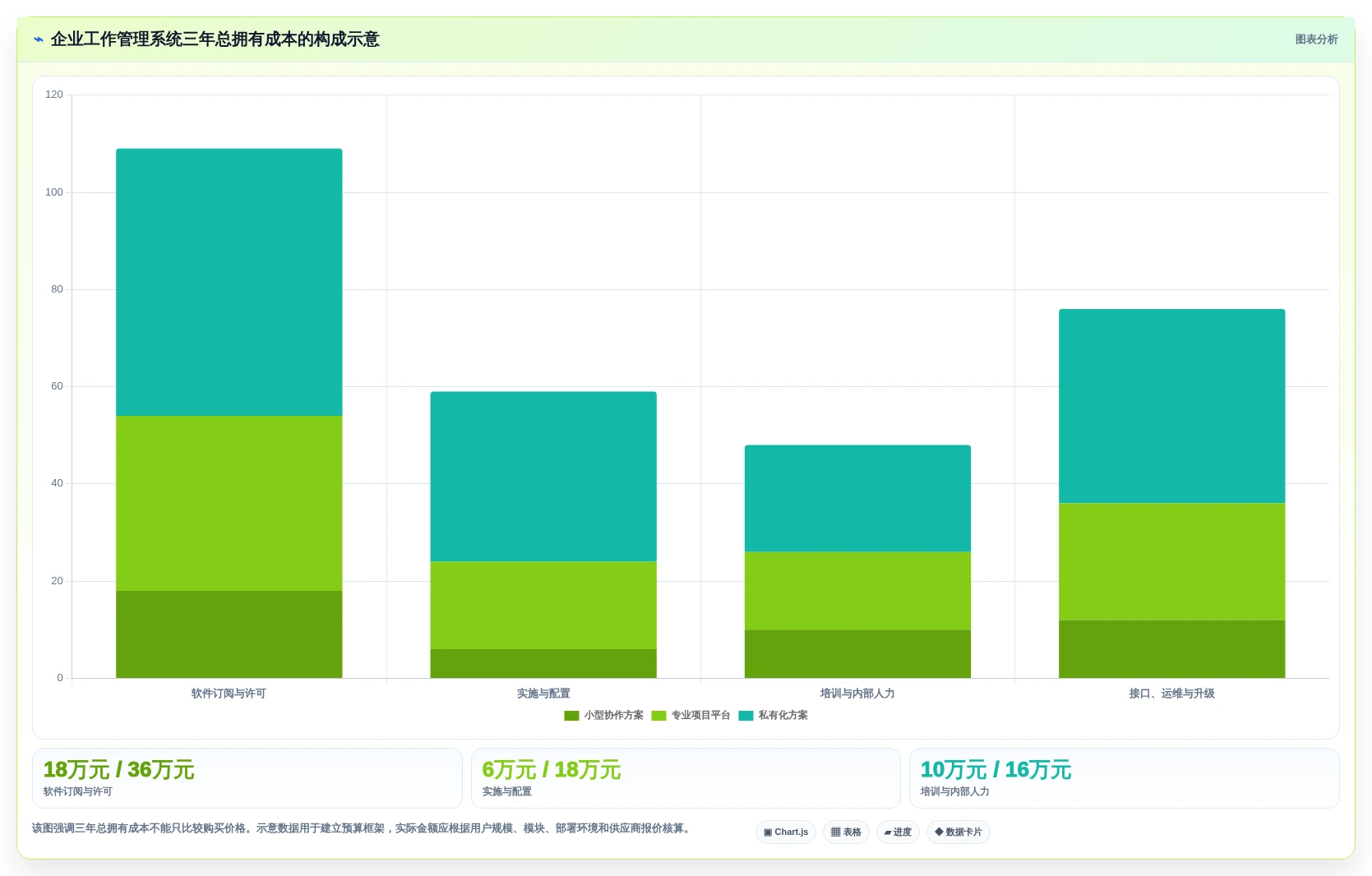The height and width of the screenshot is (876, 1372).
Task: Click the 培训与内部人力 x-axis label
Action: [857, 694]
